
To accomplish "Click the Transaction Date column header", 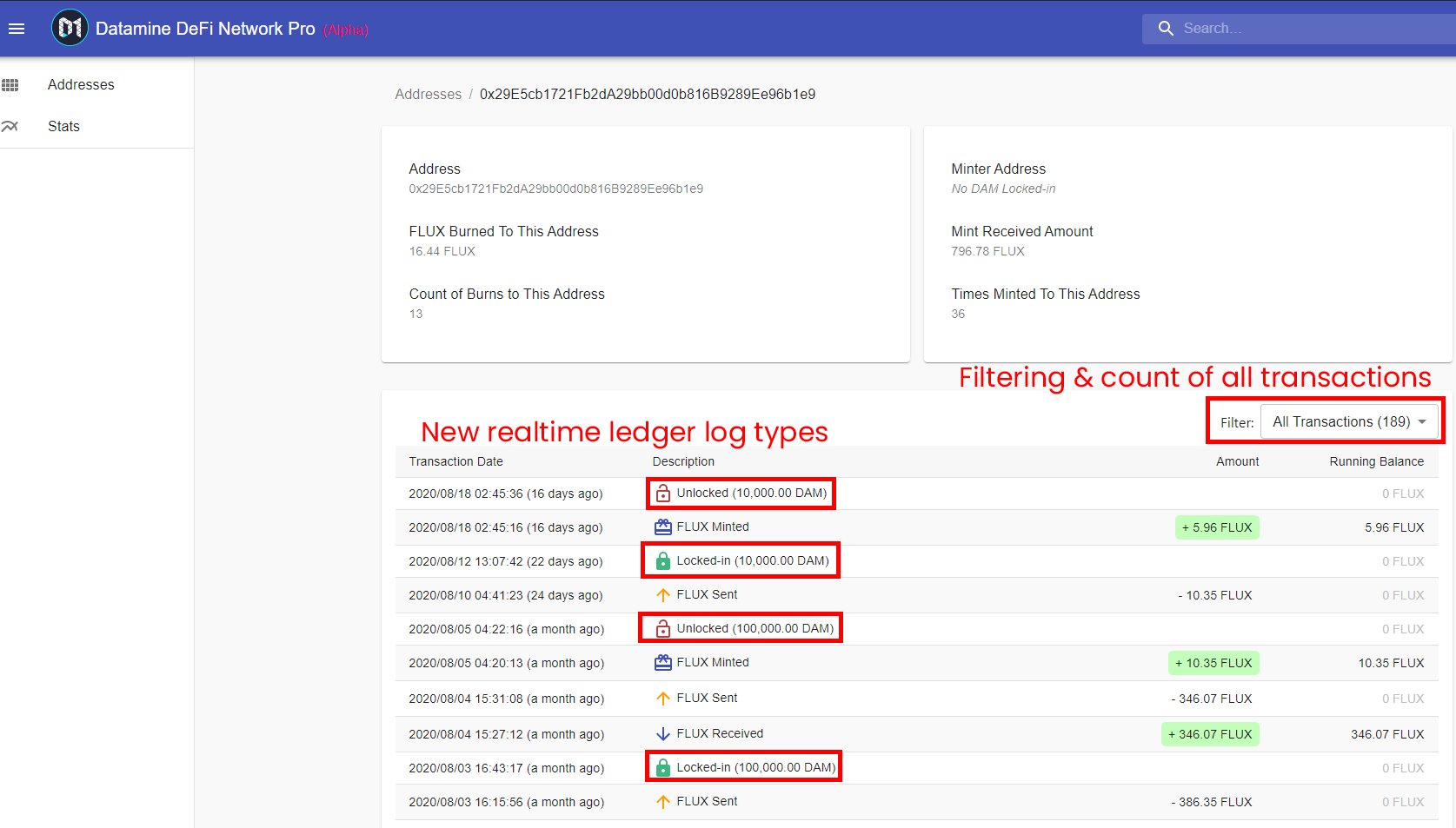I will [x=455, y=461].
